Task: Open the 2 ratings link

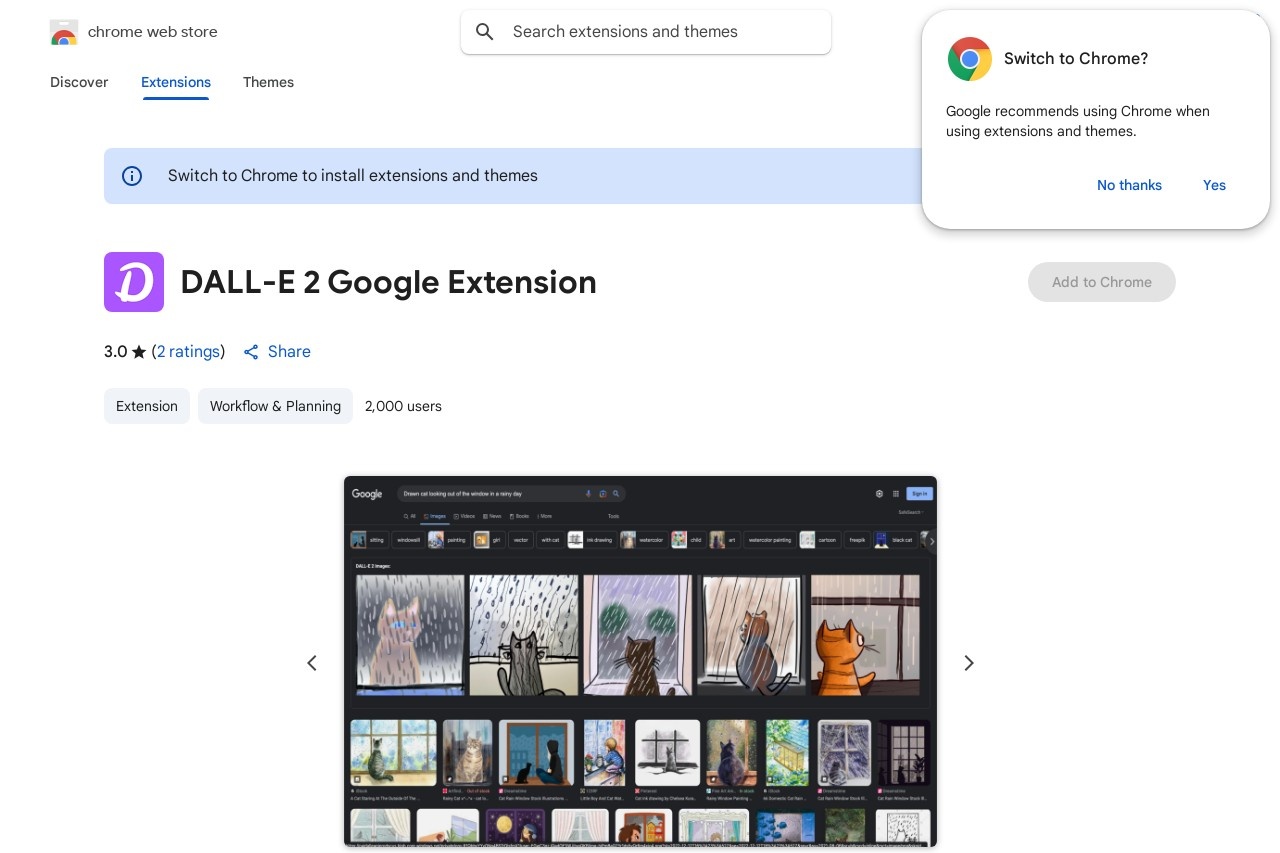Action: click(188, 352)
